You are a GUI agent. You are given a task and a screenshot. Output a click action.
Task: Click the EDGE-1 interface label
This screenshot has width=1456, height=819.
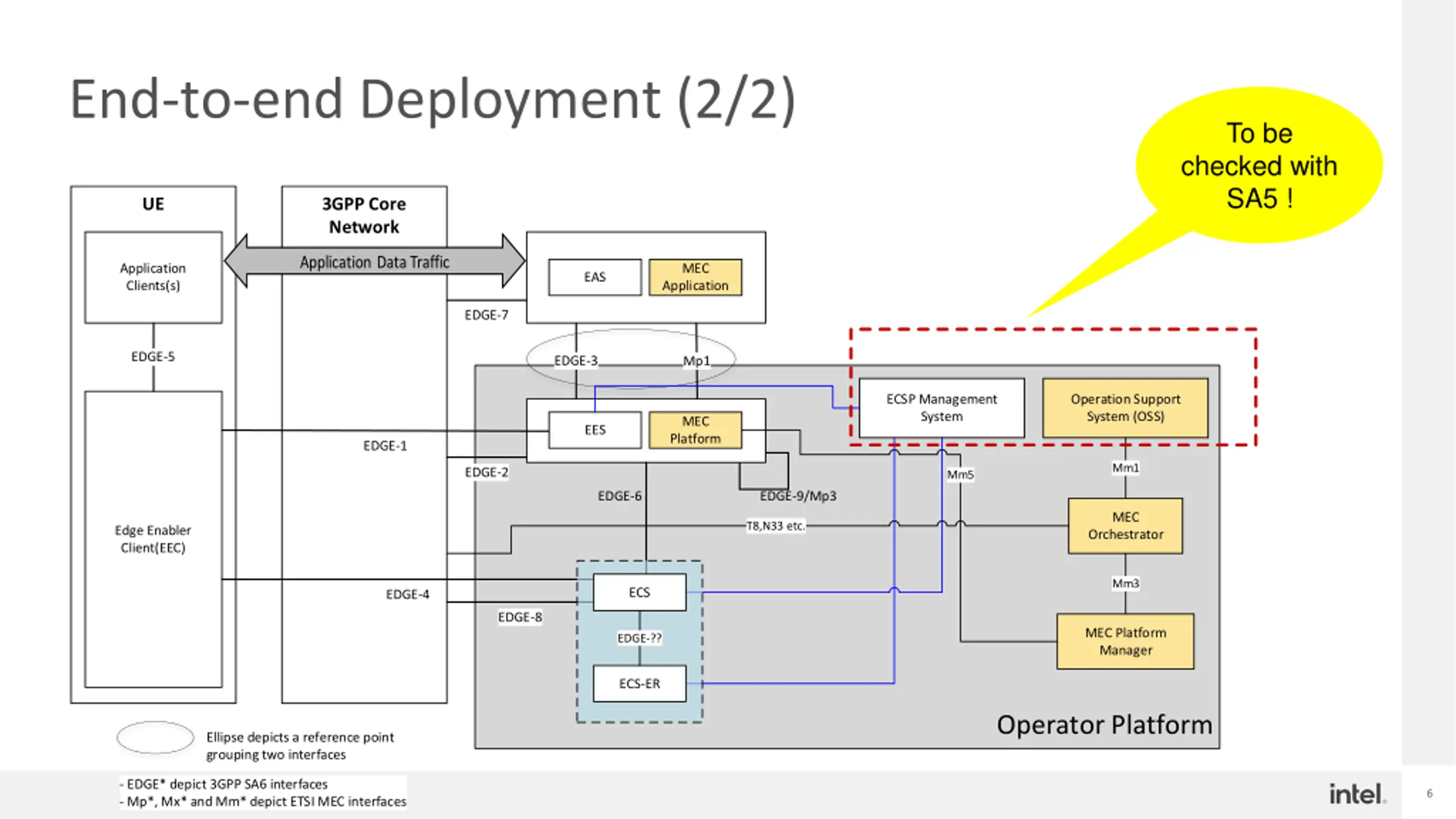(385, 446)
